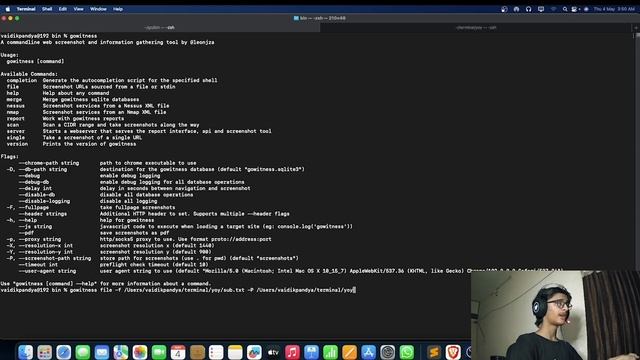Open the Edit menu
This screenshot has height=360, width=640.
pos(62,9)
